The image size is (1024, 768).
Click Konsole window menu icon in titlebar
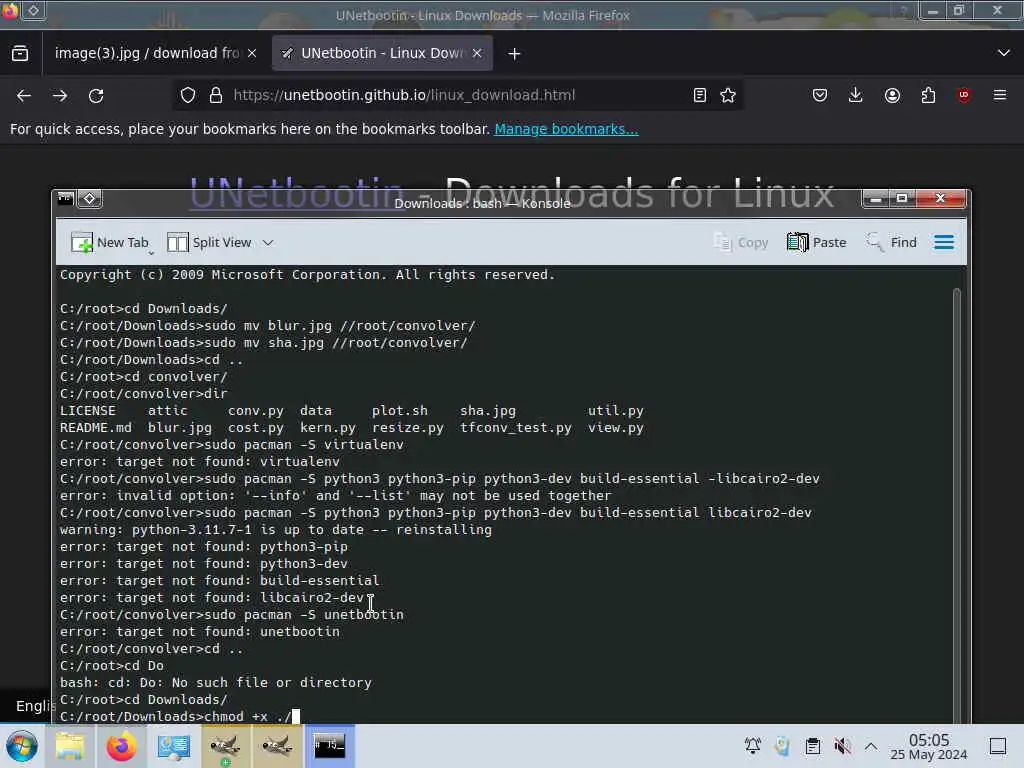pos(65,199)
